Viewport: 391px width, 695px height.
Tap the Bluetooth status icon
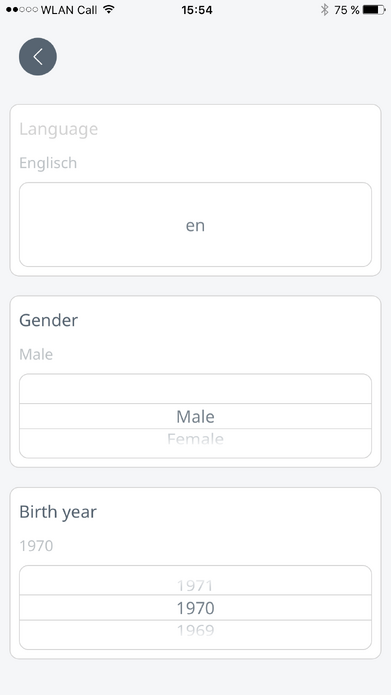(325, 10)
